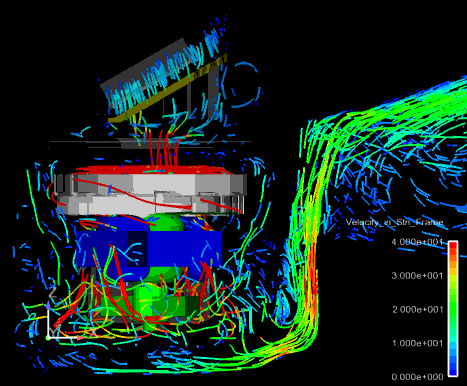Click the 2.000e+001 legend value
This screenshot has height=386, width=467.
coord(417,310)
